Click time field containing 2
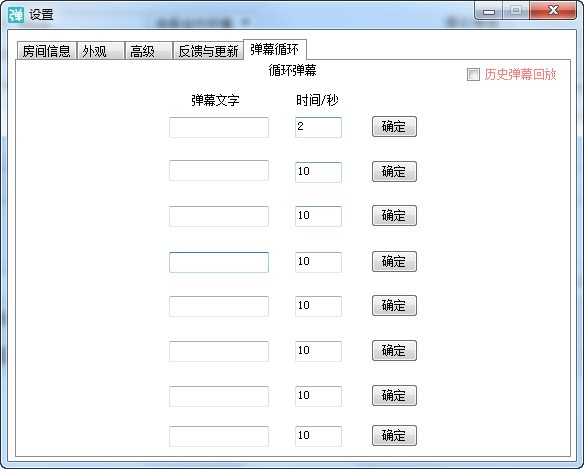 [318, 127]
